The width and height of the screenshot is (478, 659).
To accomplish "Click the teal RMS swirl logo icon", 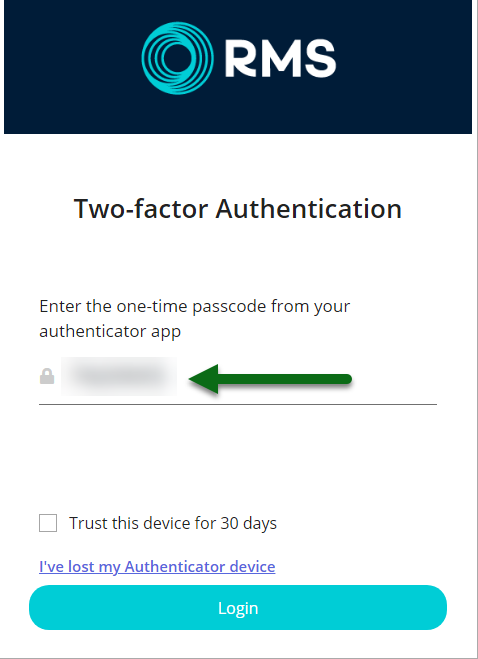I will [177, 58].
